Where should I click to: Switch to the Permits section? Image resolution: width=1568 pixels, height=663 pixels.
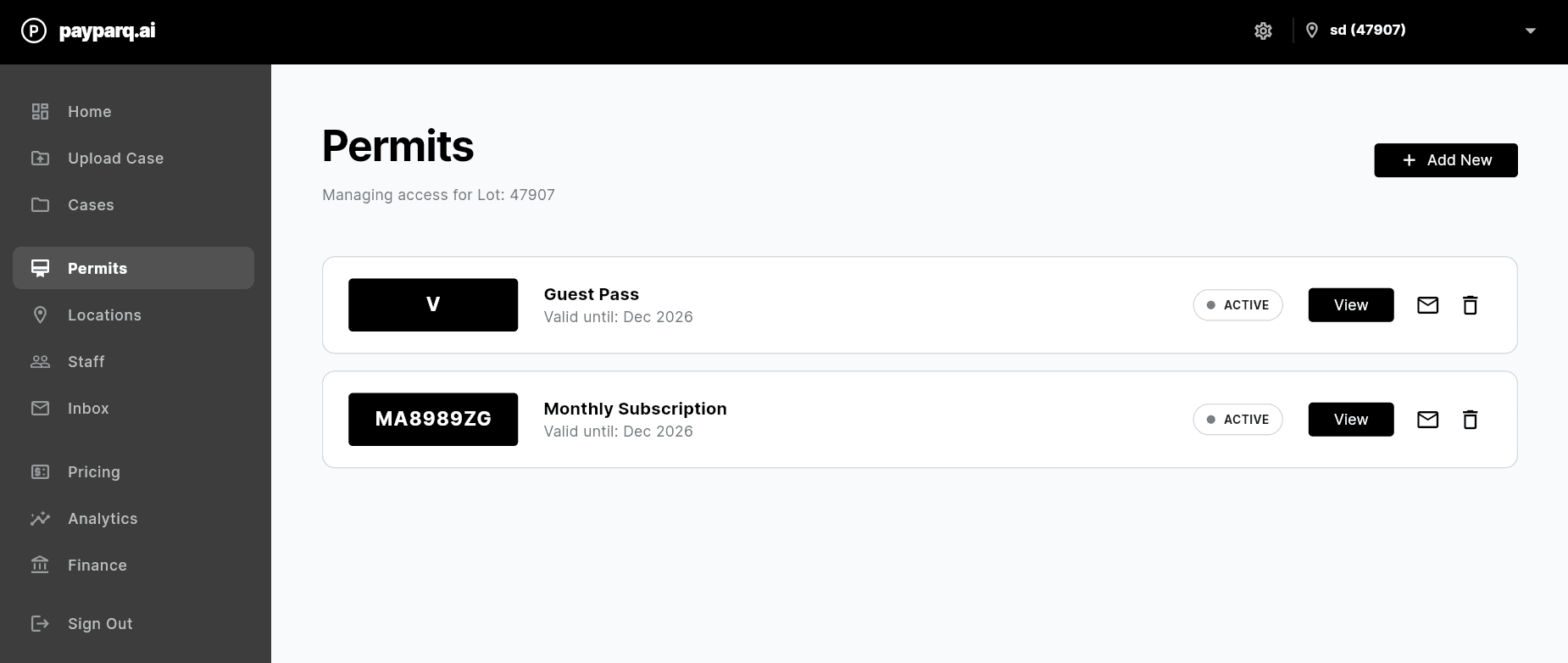coord(97,268)
